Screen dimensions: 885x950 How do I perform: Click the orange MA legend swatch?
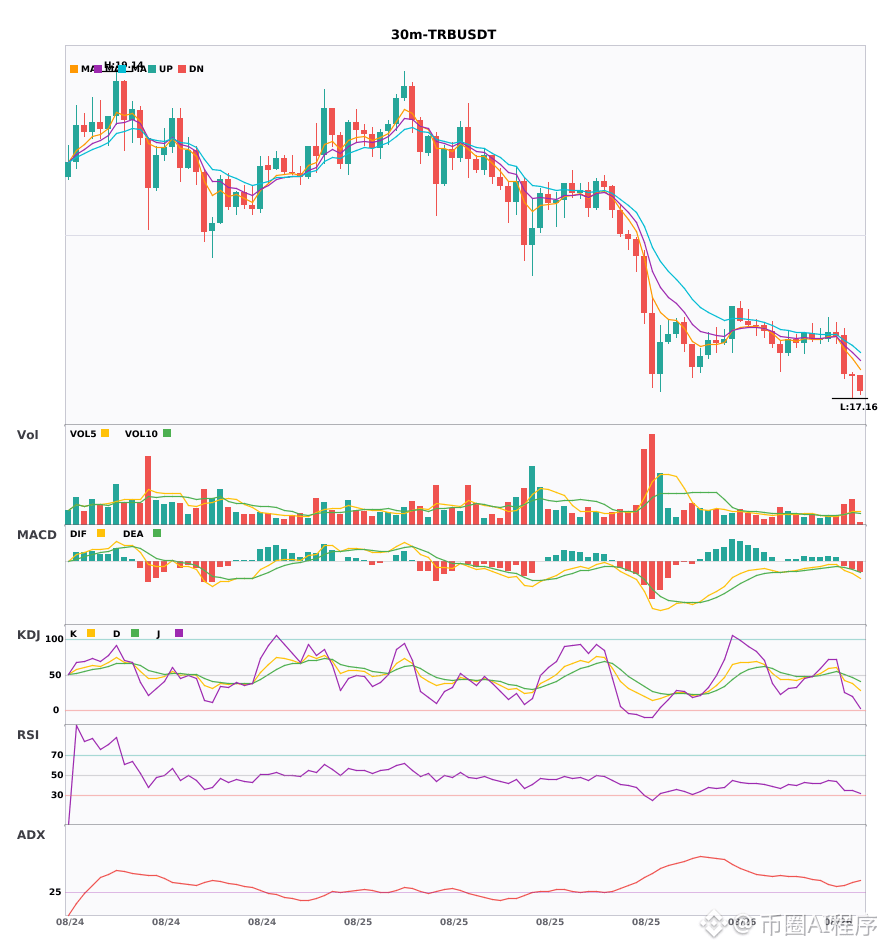pyautogui.click(x=74, y=69)
